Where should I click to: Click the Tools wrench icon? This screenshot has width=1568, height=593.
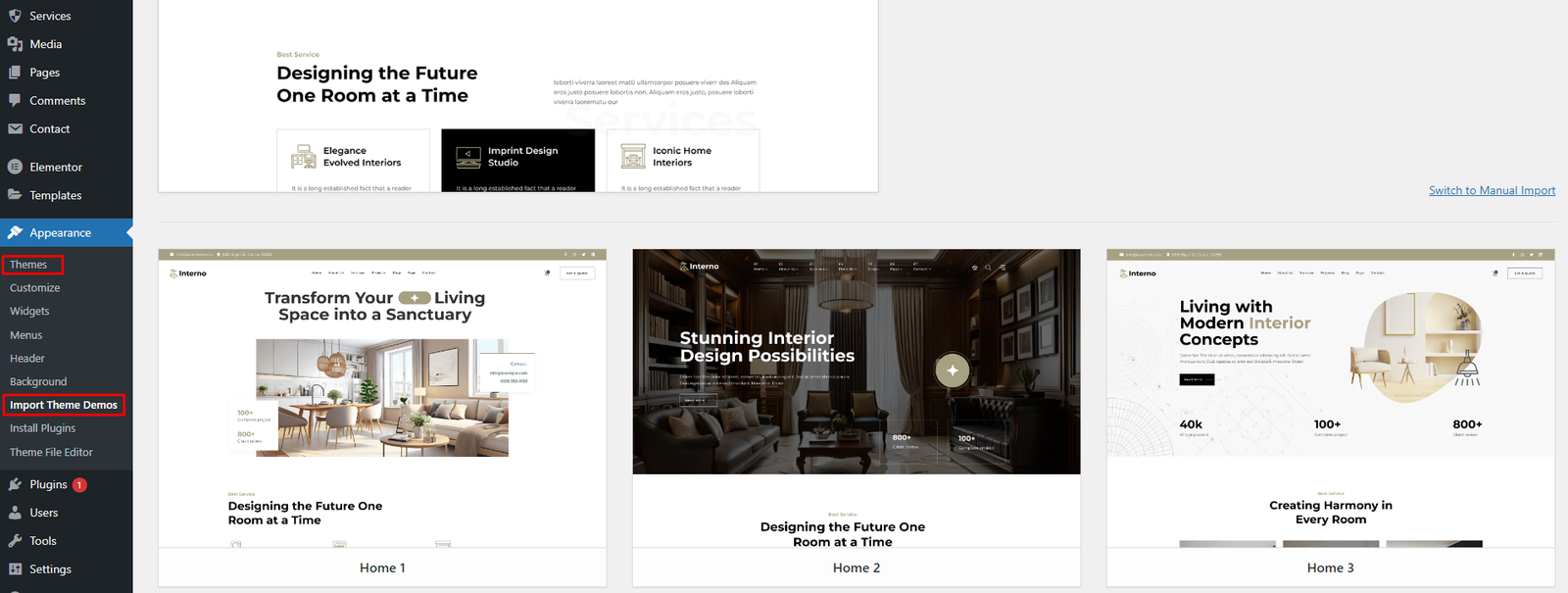tap(15, 541)
